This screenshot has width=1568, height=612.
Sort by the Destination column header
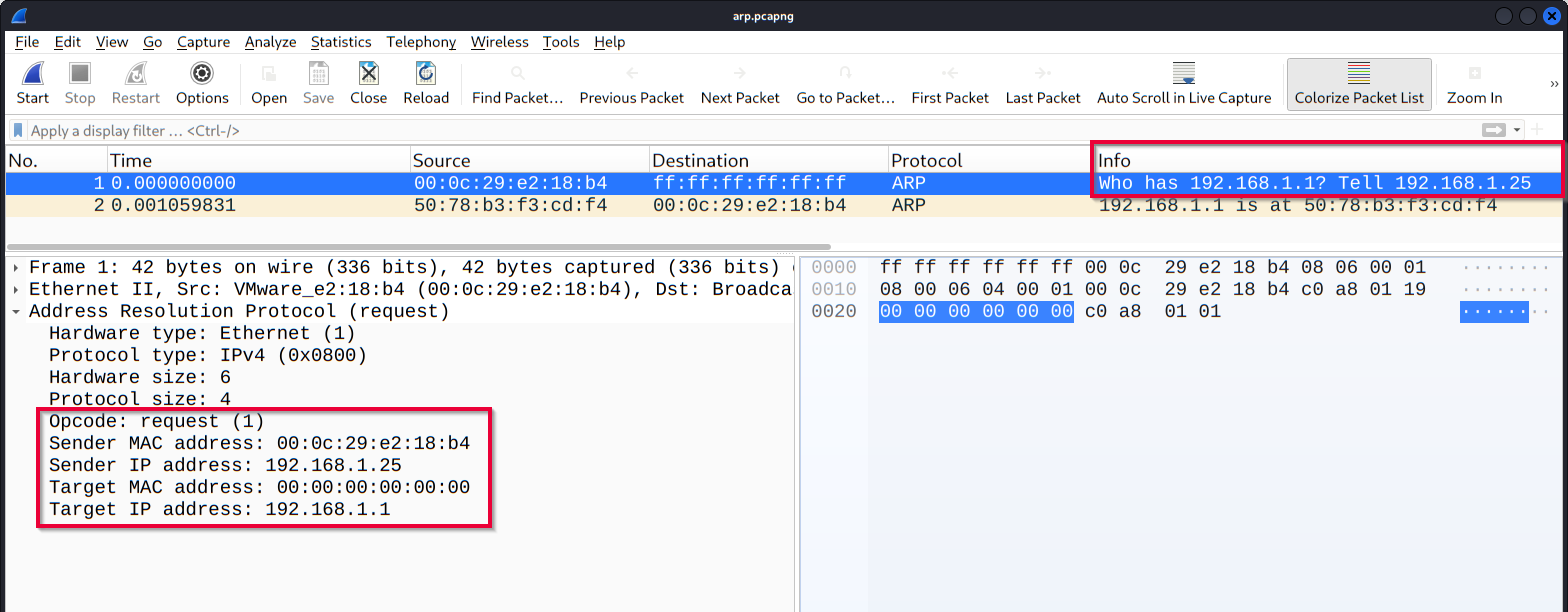tap(769, 160)
